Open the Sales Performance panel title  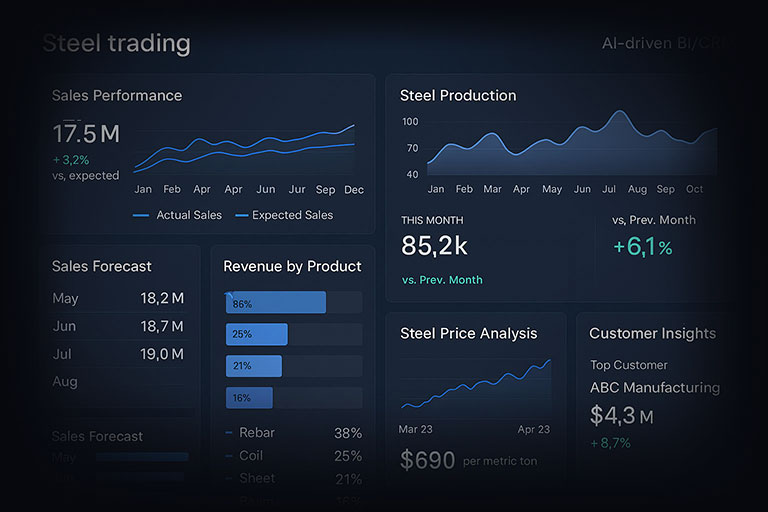pyautogui.click(x=117, y=96)
